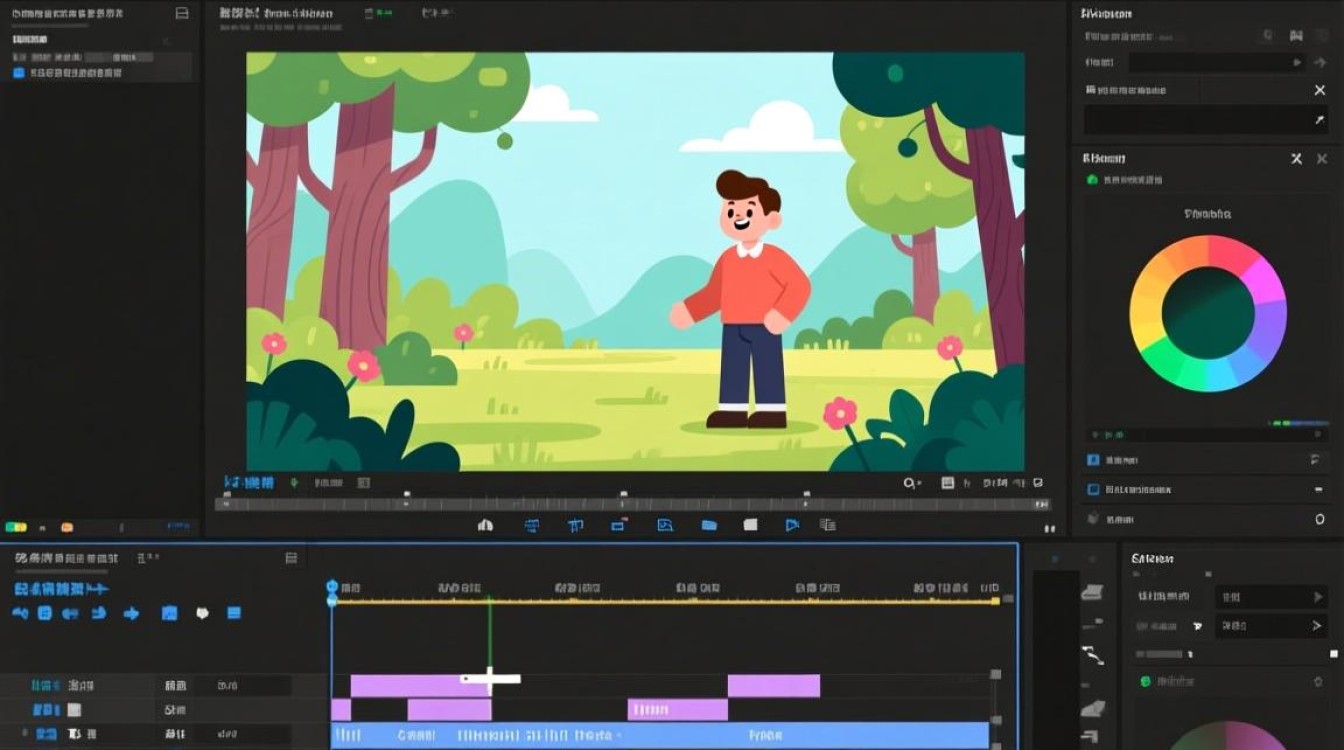1344x750 pixels.
Task: Click the blue striped list icon in timeline tools
Action: pyautogui.click(x=233, y=613)
